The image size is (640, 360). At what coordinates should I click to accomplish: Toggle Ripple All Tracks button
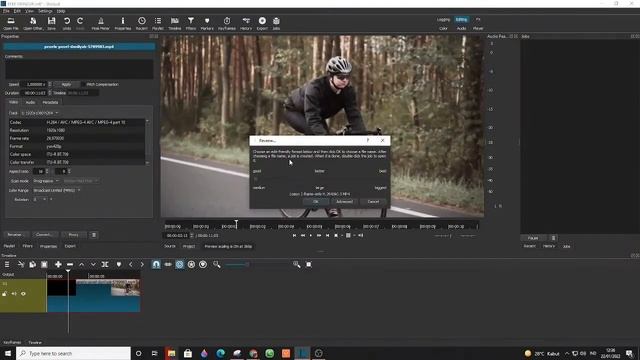[191, 264]
